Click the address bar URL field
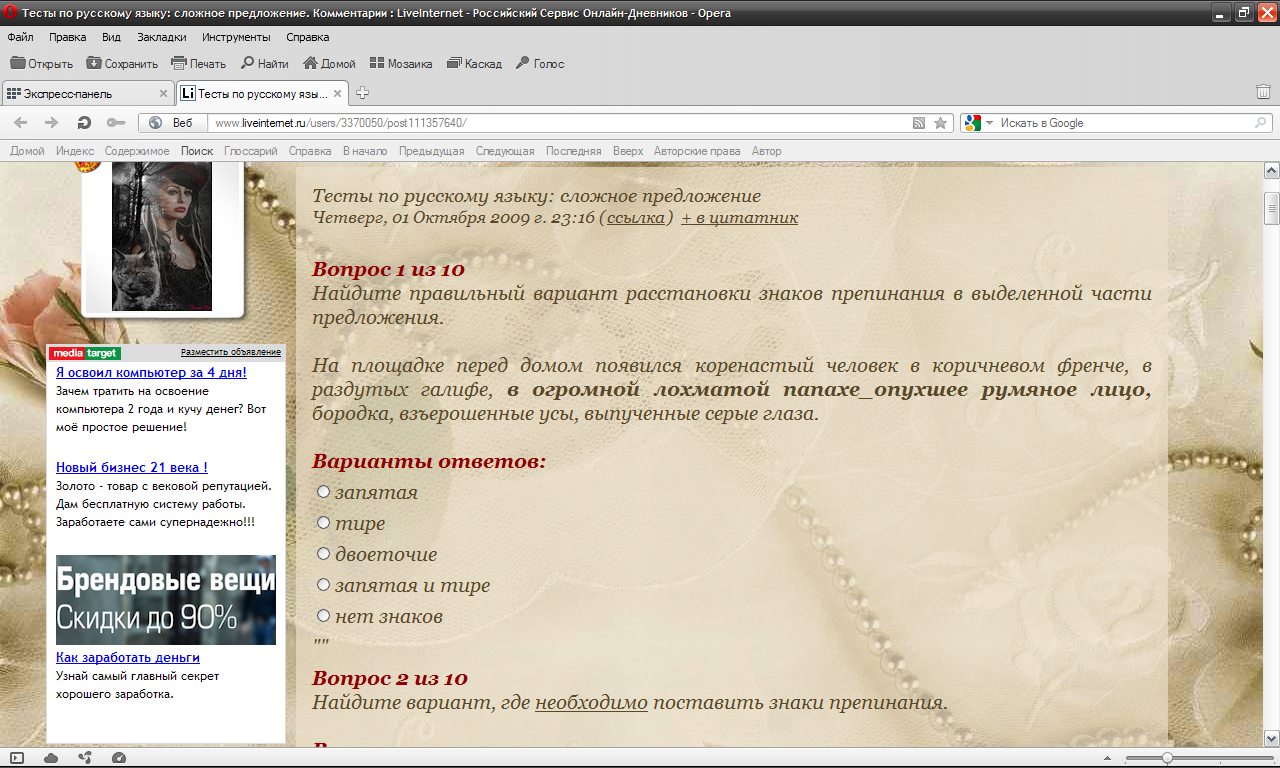This screenshot has height=768, width=1280. click(558, 123)
